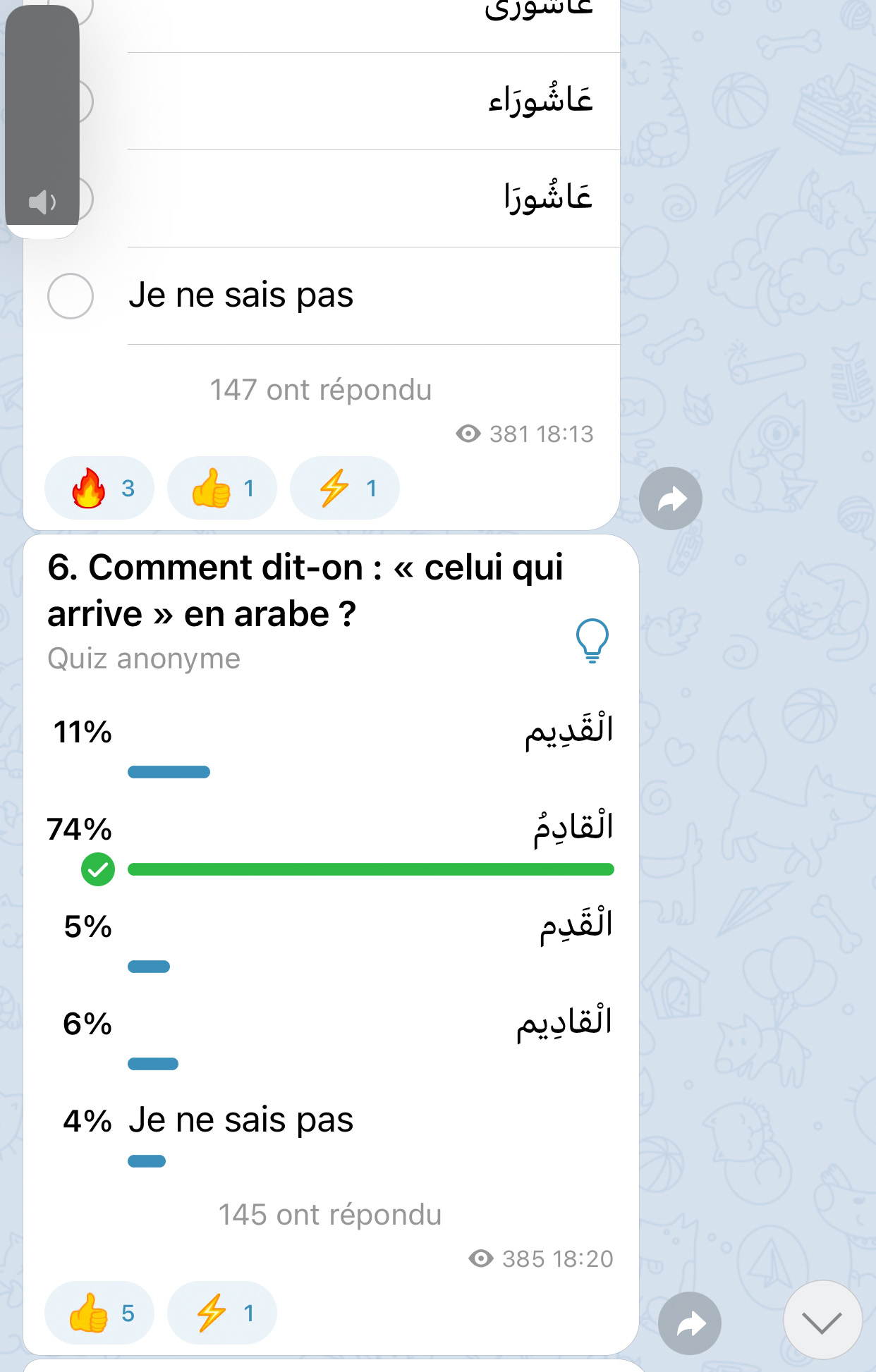Tap the quiz explanation lightbulb icon

[592, 639]
